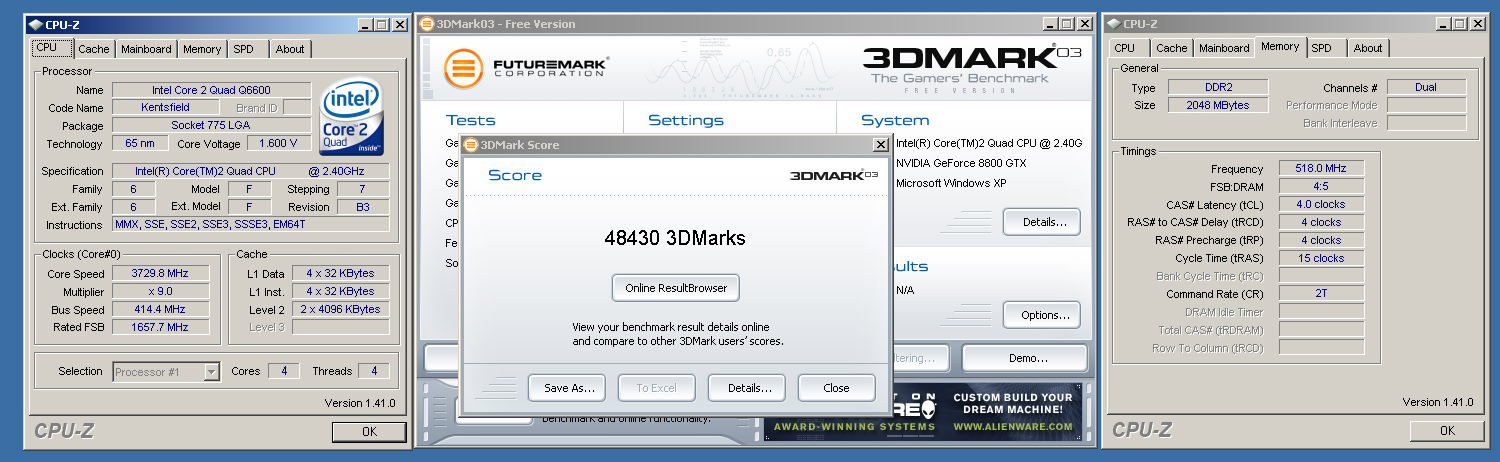
Task: Click the instructions field listing MMX, SSE
Action: [251, 224]
